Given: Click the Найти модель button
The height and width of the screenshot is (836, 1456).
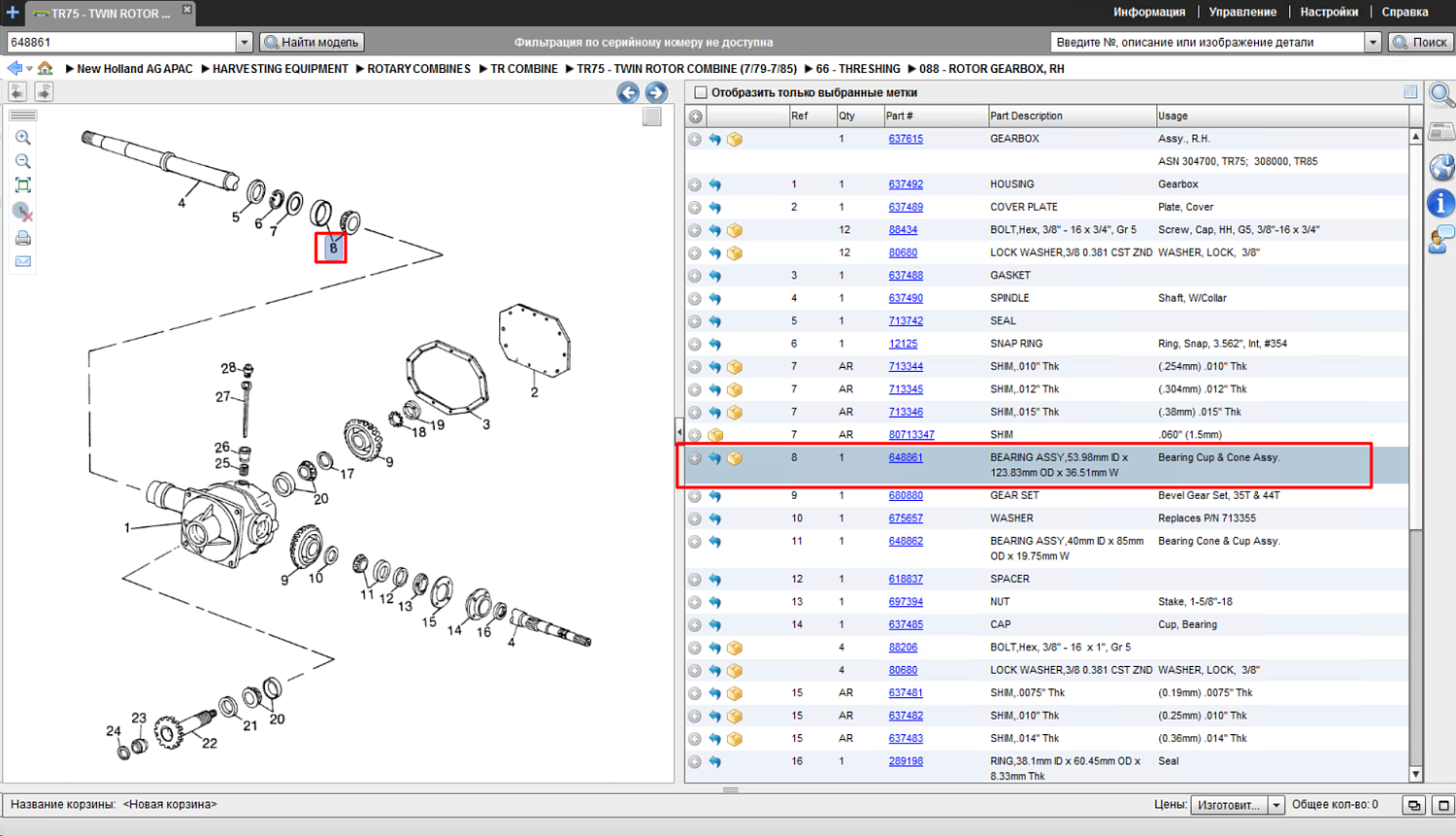Looking at the screenshot, I should point(313,43).
